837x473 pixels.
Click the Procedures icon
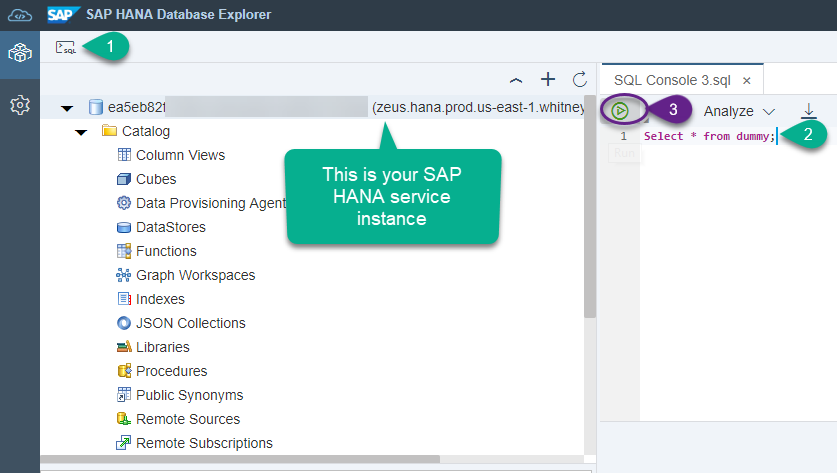point(124,370)
